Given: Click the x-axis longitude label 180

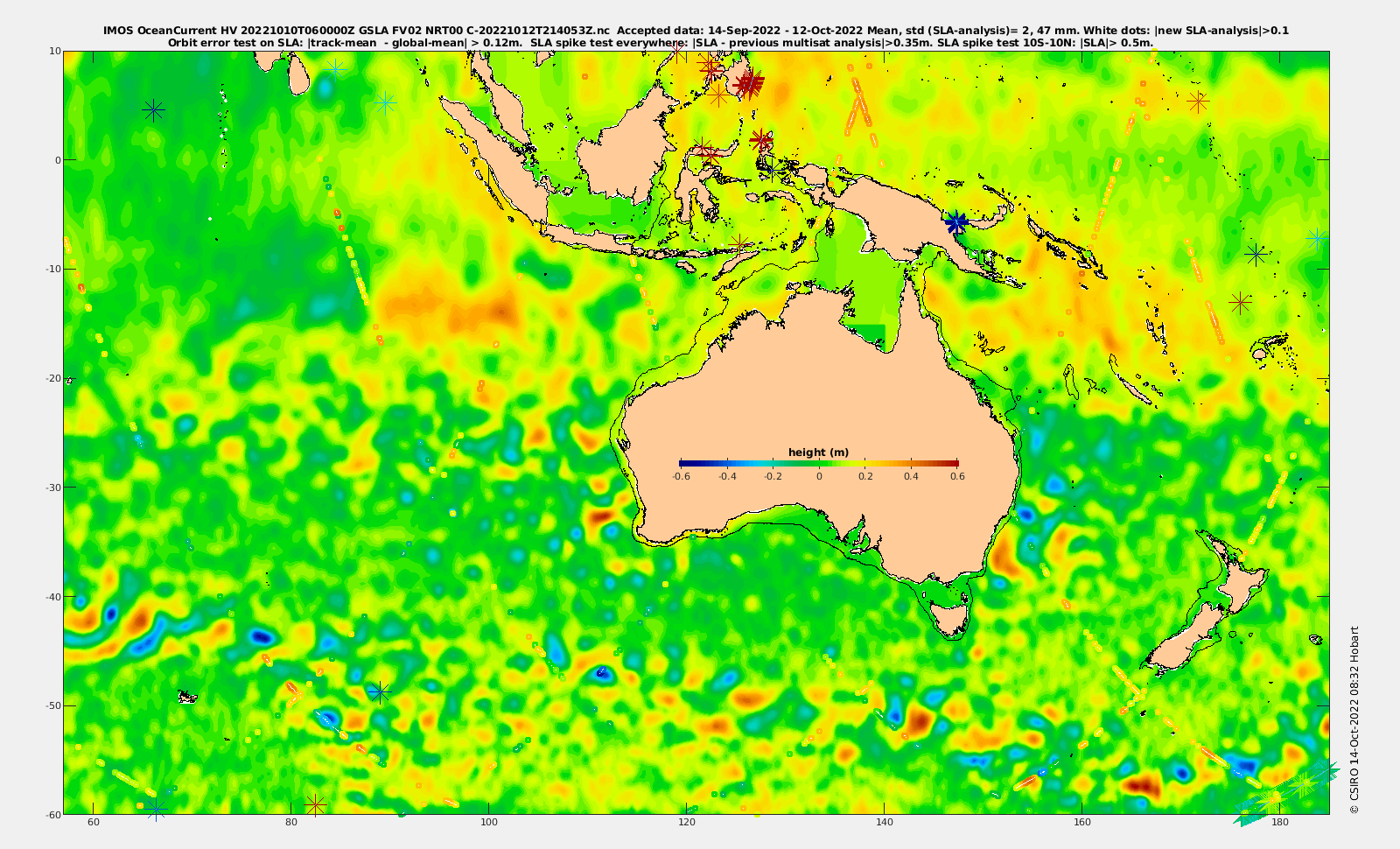Looking at the screenshot, I should point(1279,823).
